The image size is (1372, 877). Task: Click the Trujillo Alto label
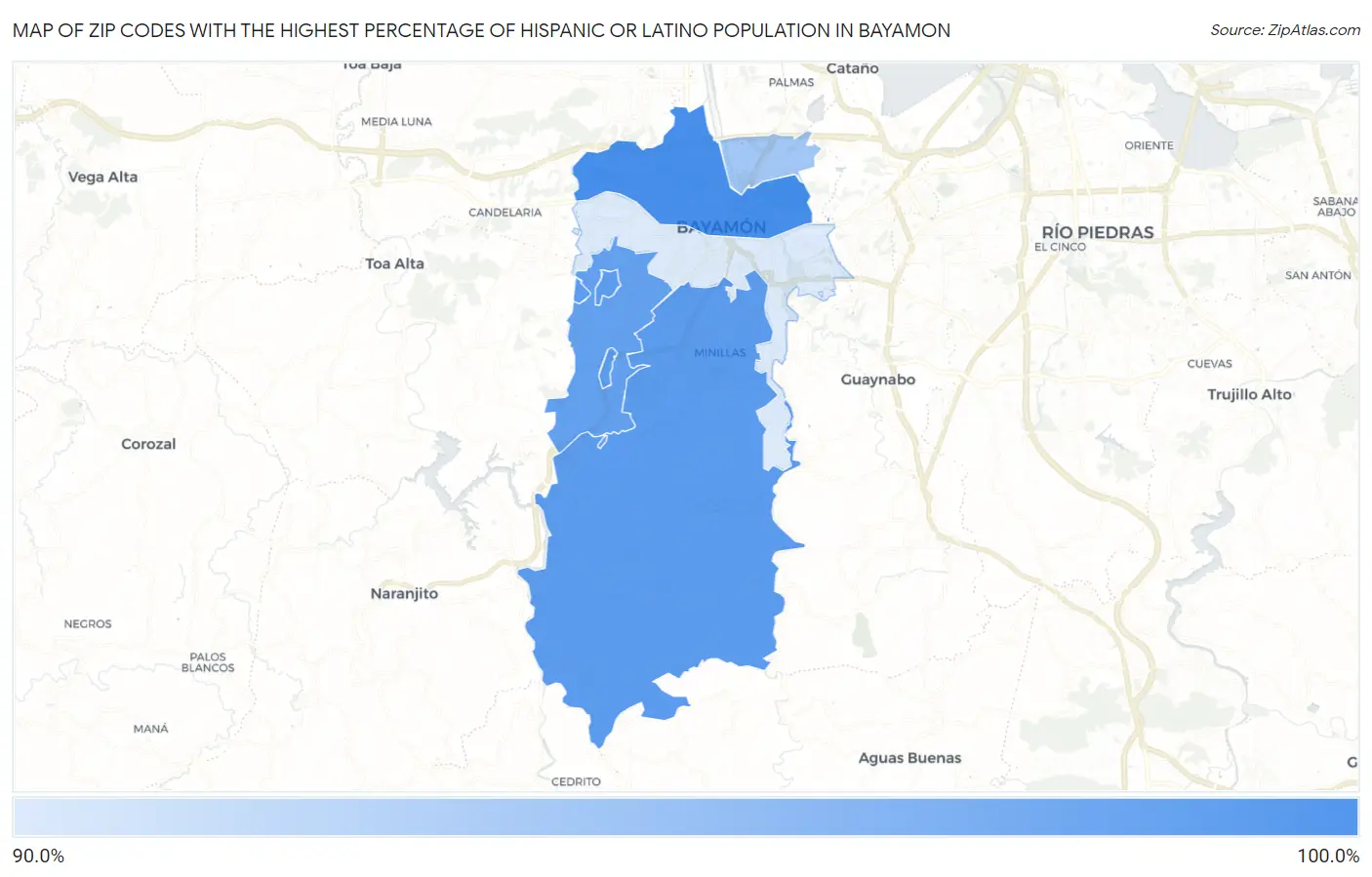tap(1249, 394)
